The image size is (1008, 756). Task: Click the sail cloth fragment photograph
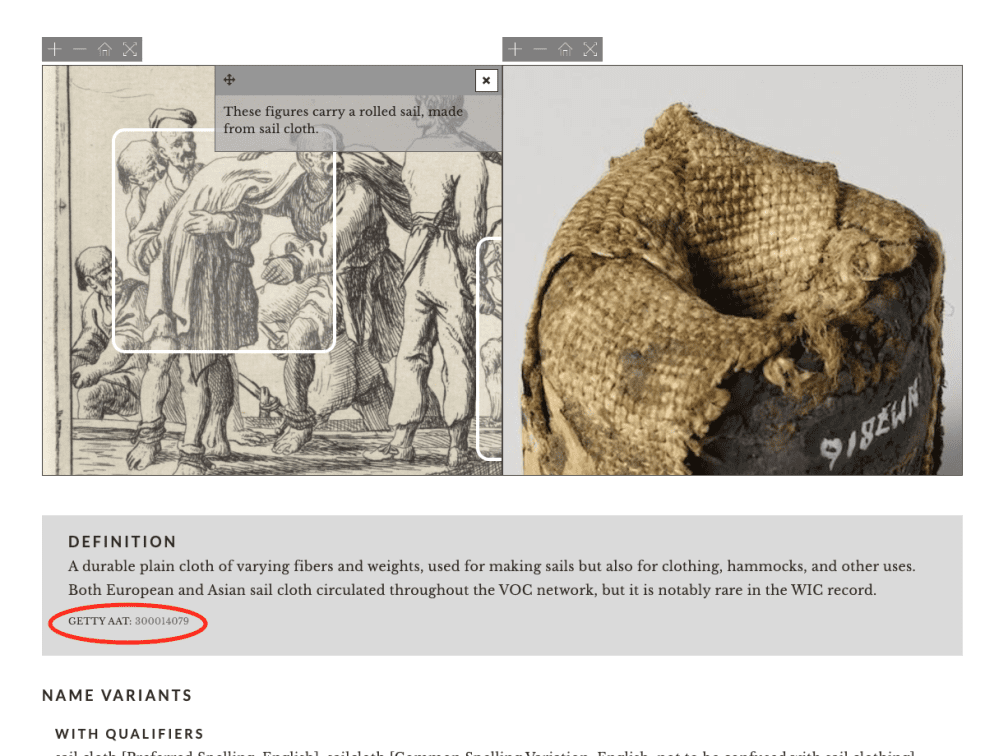[732, 271]
